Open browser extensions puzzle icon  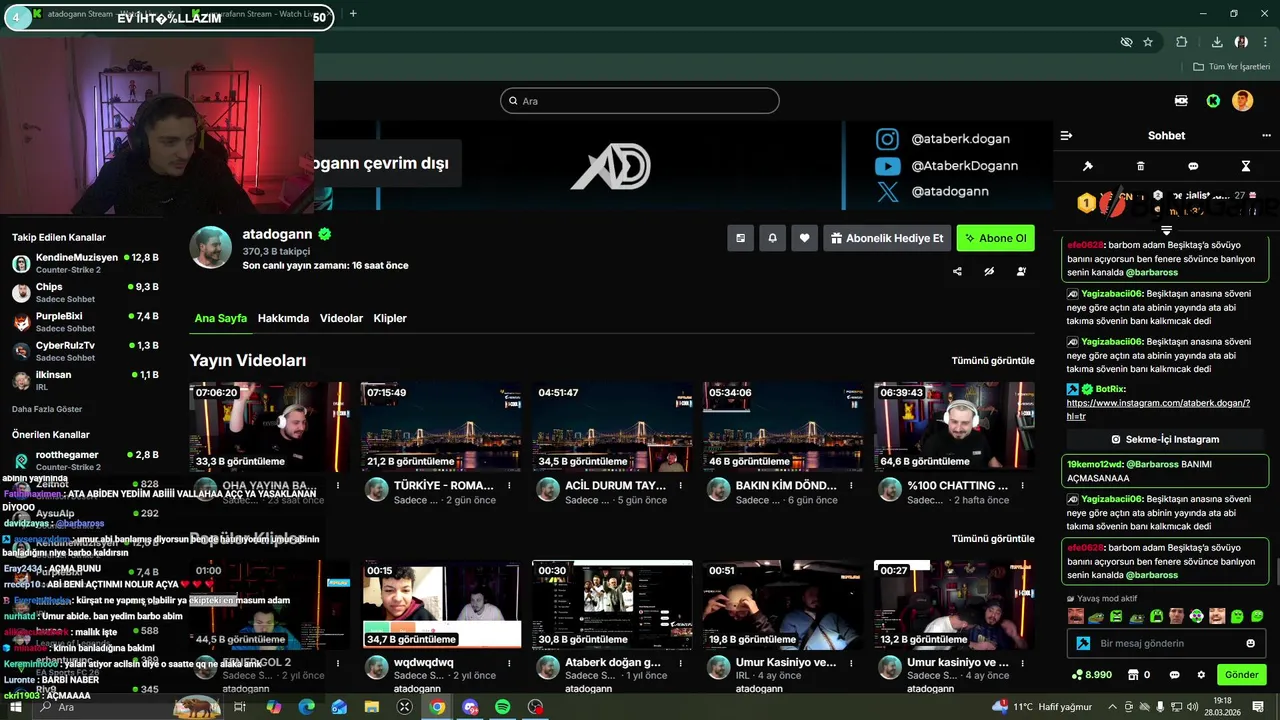[x=1182, y=42]
